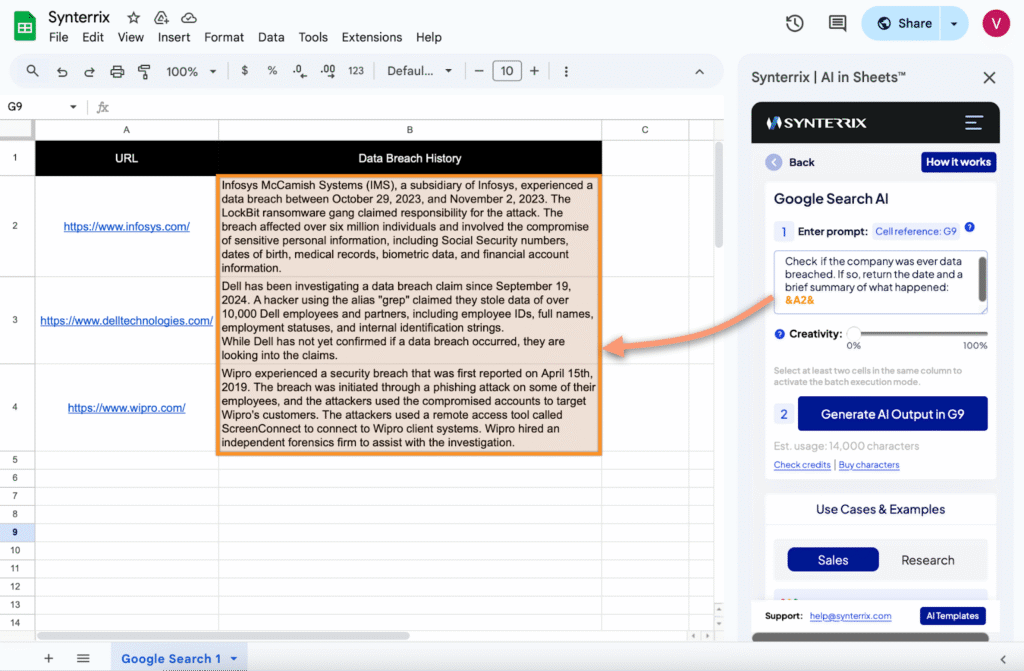Screen dimensions: 1024x671
Task: Open the comments icon
Action: click(837, 24)
